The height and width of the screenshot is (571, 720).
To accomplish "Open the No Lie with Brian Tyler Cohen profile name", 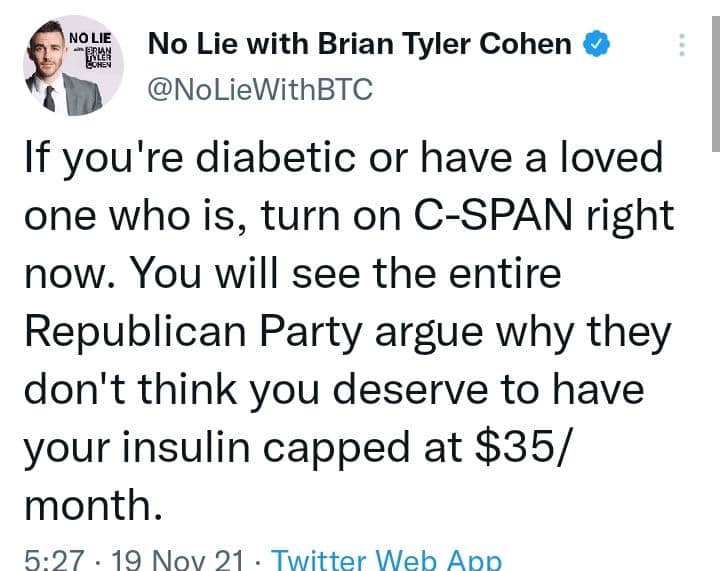I will (360, 44).
